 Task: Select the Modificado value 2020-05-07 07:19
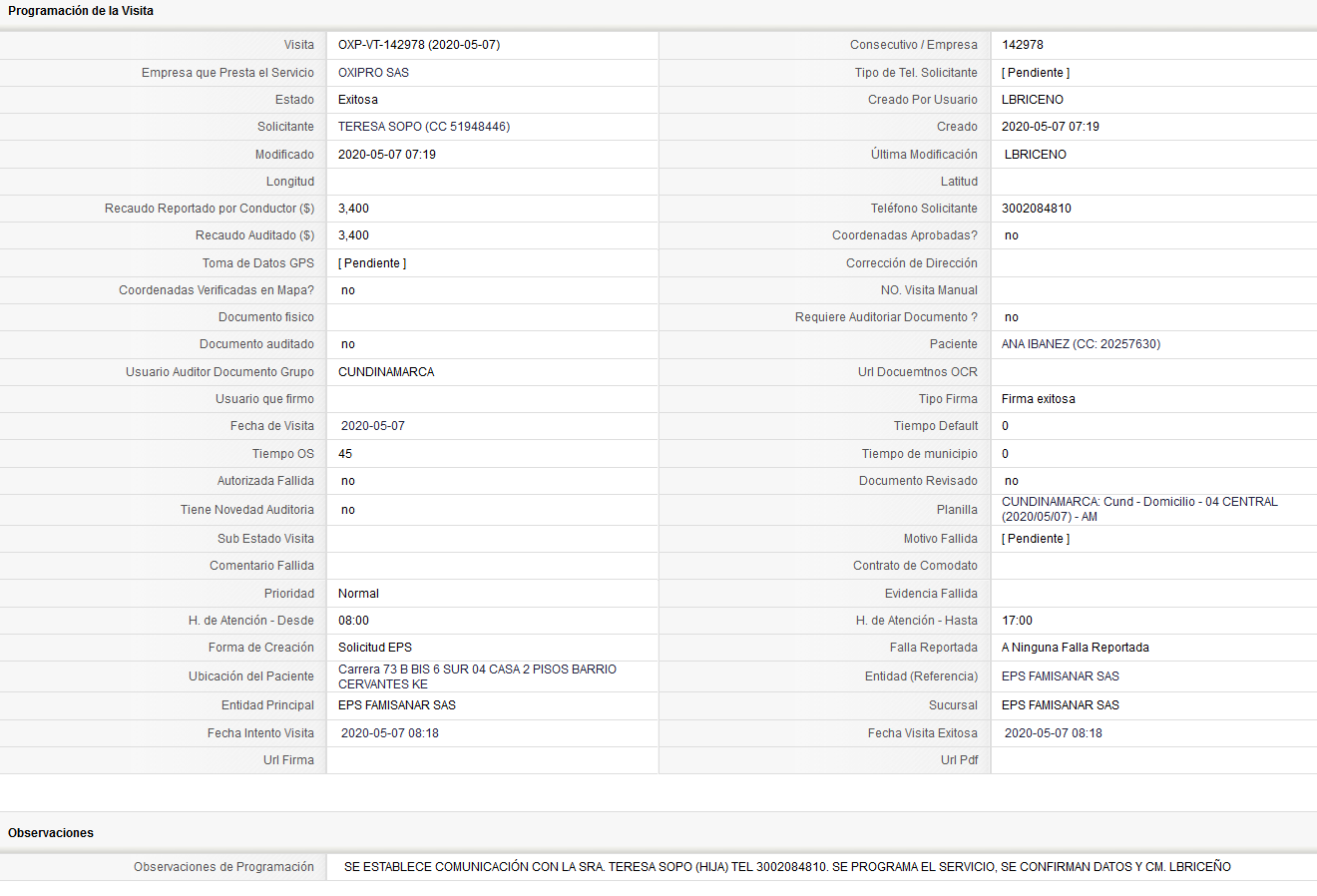click(x=387, y=155)
